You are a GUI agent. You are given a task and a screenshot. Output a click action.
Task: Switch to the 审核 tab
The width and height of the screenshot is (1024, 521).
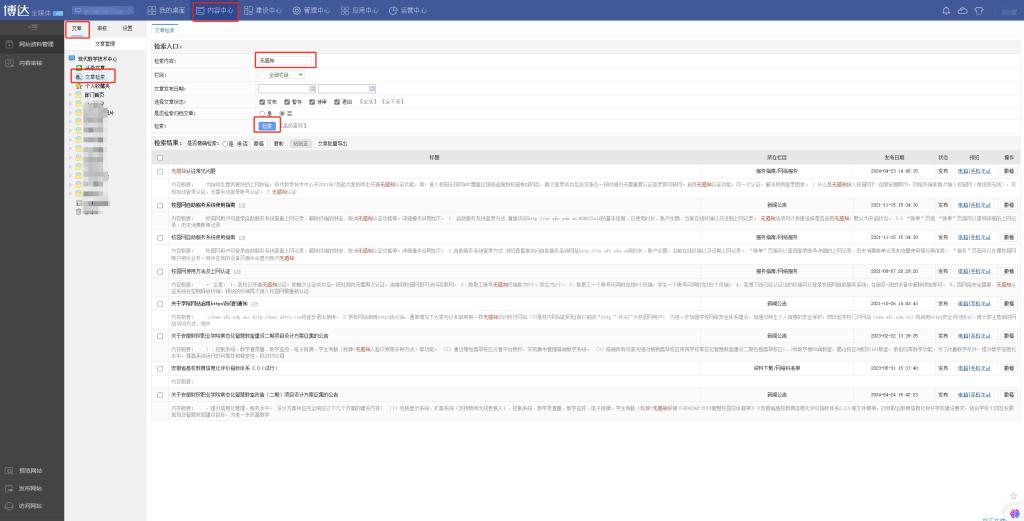[x=102, y=29]
